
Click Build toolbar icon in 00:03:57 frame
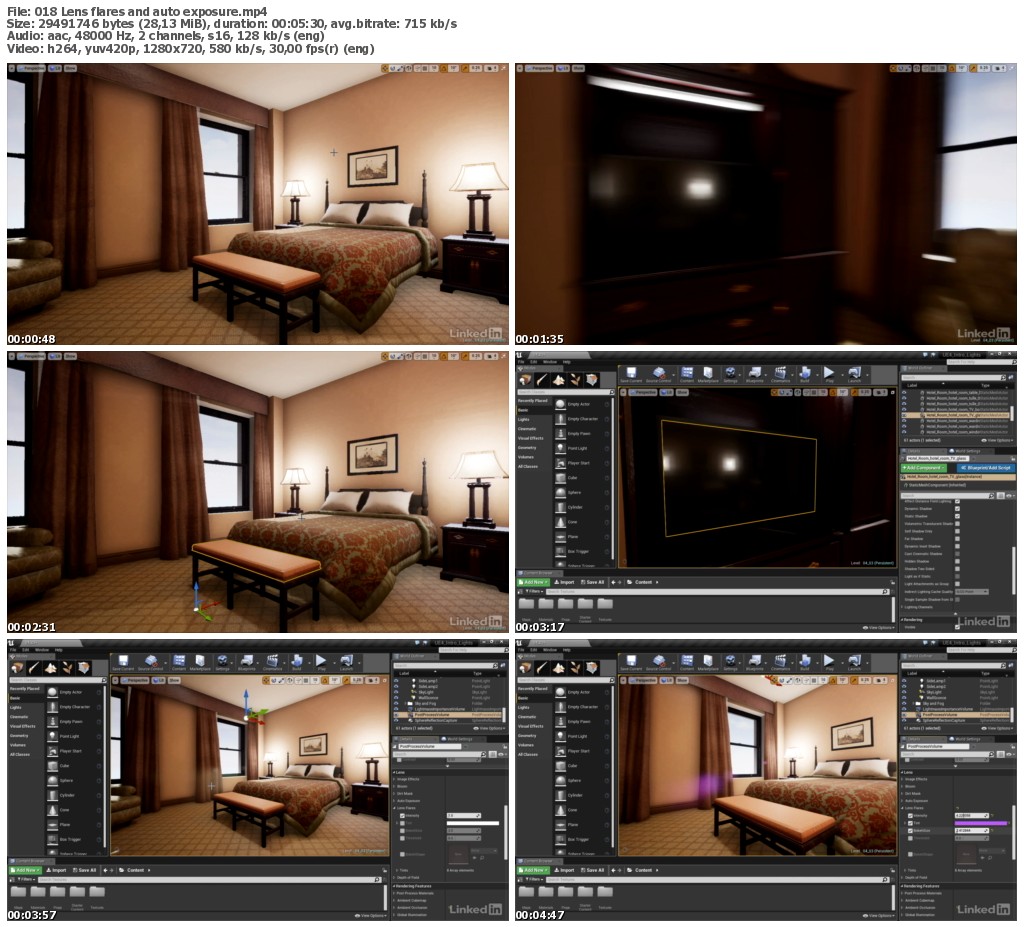click(x=296, y=662)
